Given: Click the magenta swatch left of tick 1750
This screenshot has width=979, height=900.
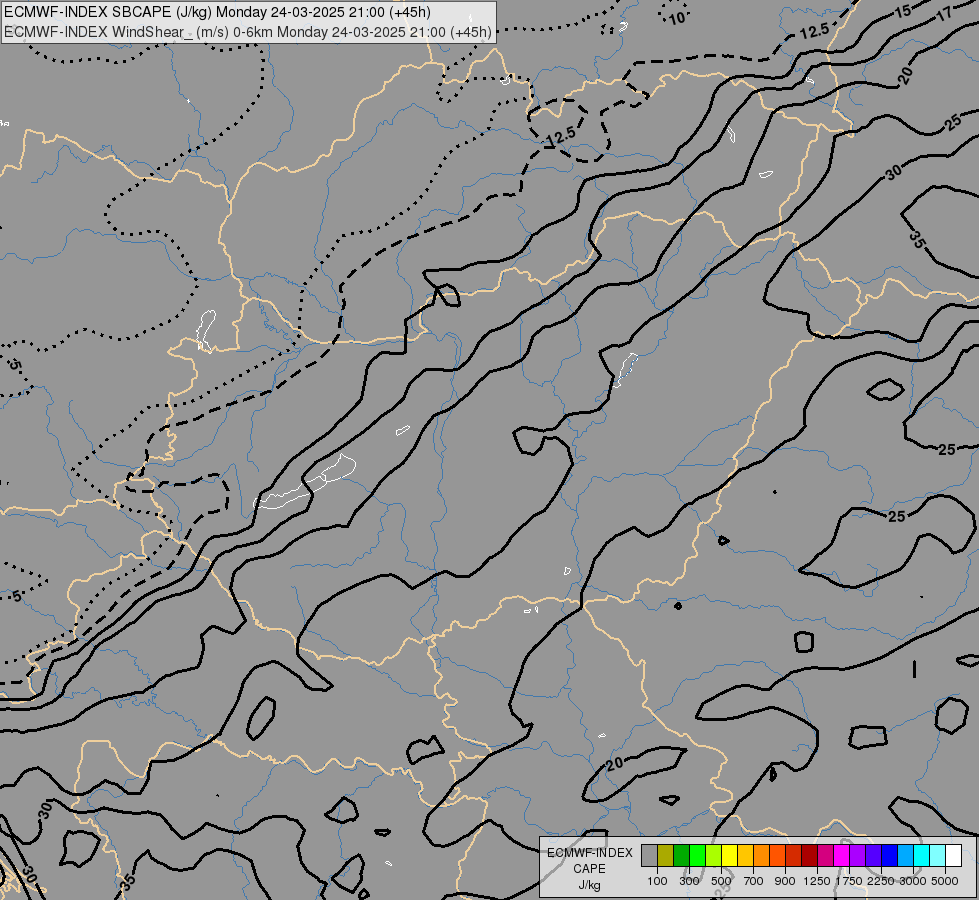Looking at the screenshot, I should click(842, 856).
